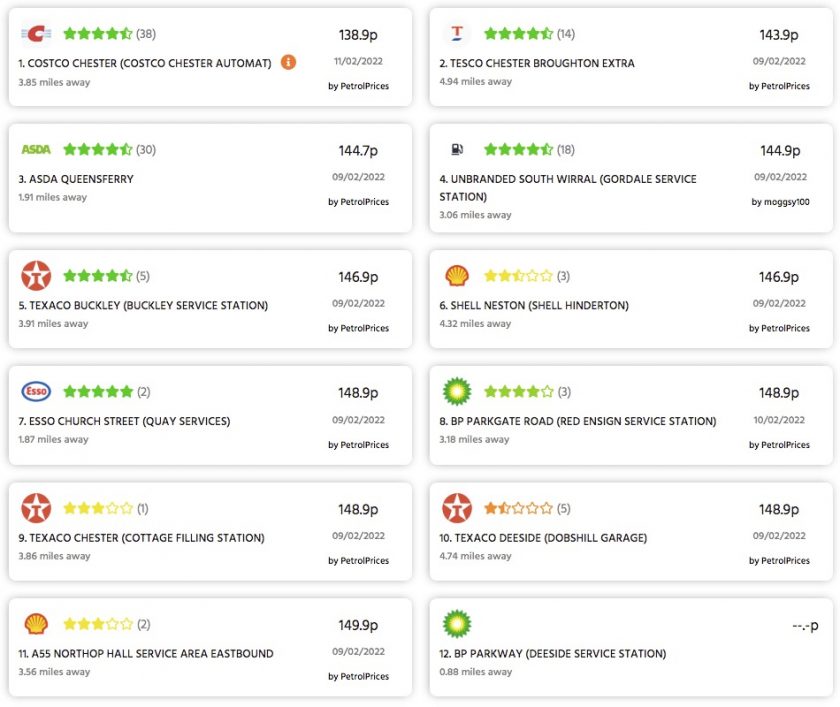Click '0.88 miles away' under BP Parkway

476,672
